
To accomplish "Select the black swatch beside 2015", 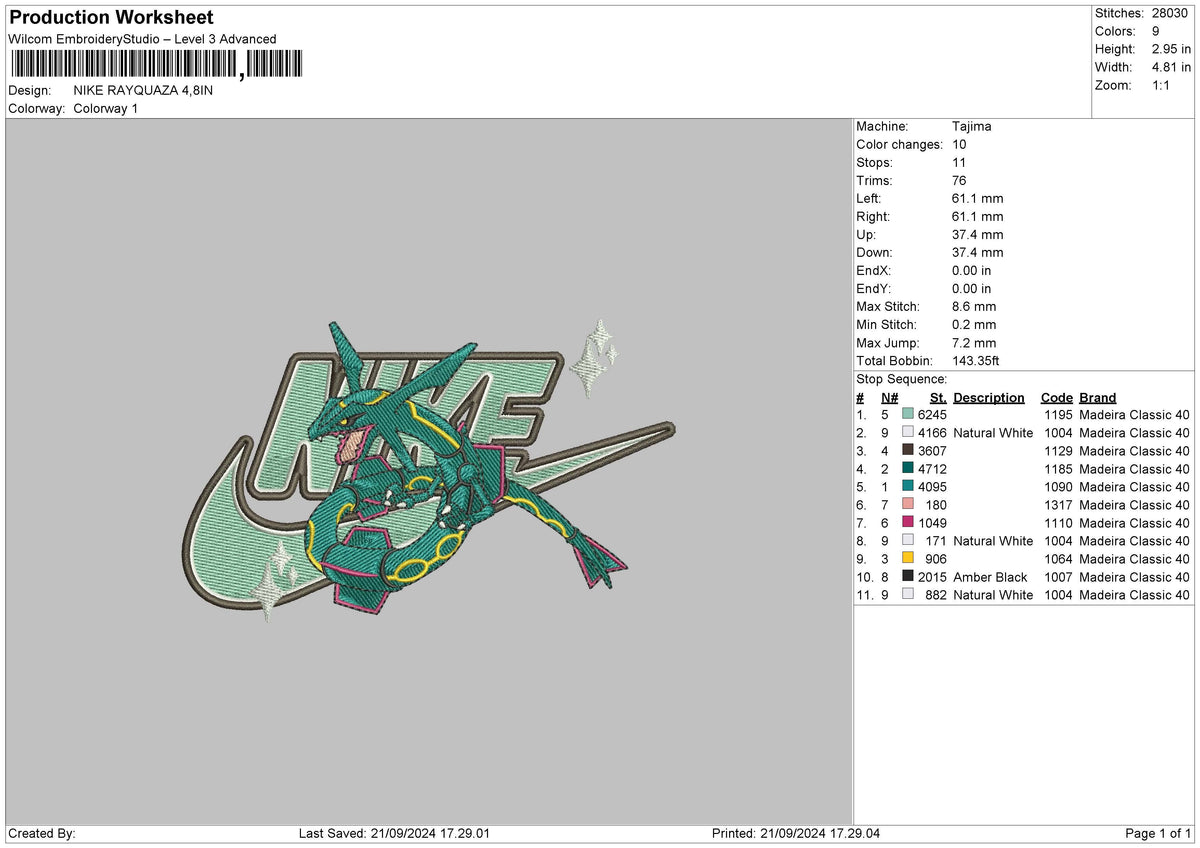I will 907,577.
